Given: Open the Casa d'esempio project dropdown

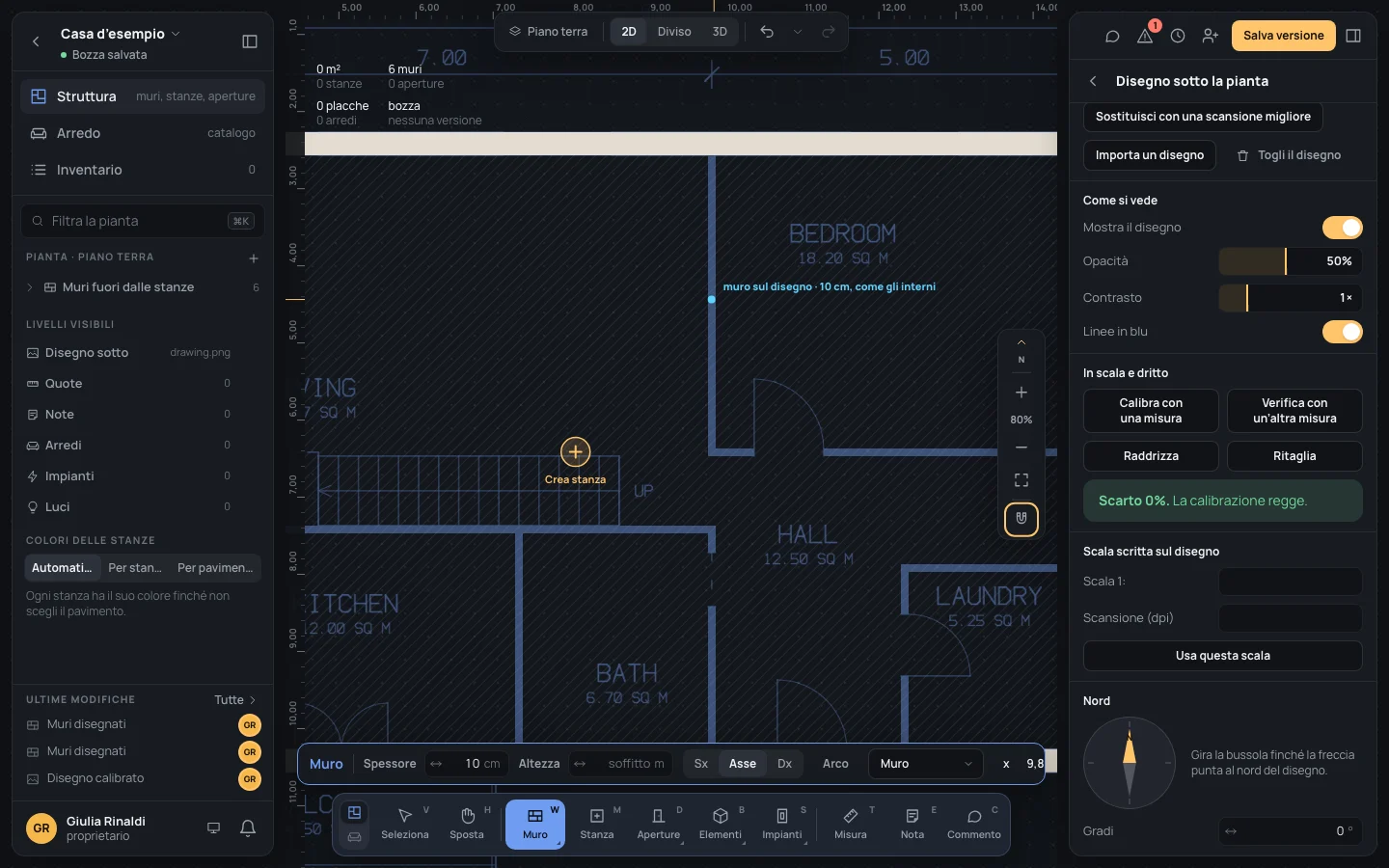Looking at the screenshot, I should (x=120, y=34).
